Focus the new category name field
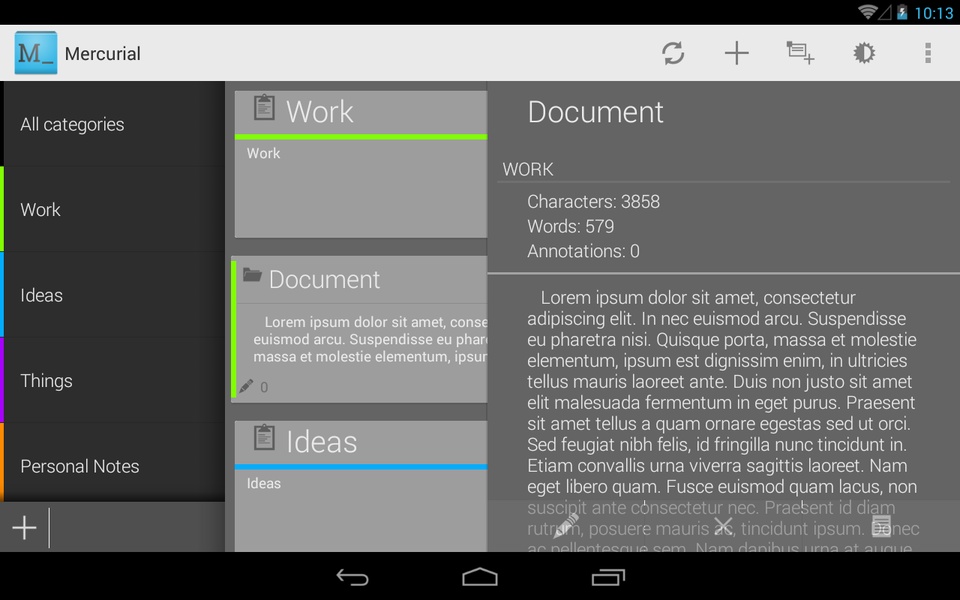 (x=137, y=527)
